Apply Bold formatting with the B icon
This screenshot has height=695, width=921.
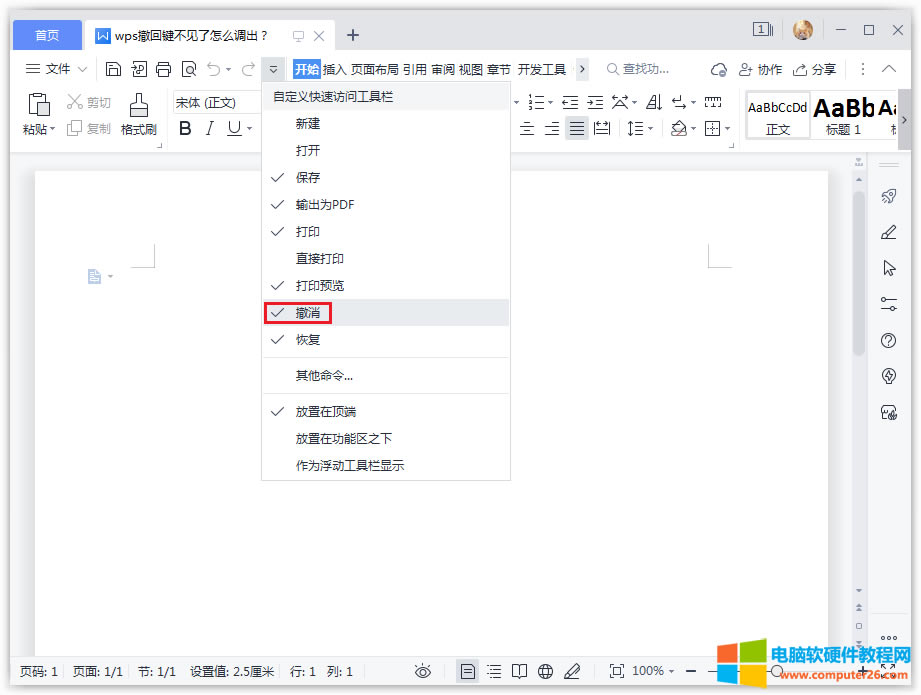pos(185,128)
